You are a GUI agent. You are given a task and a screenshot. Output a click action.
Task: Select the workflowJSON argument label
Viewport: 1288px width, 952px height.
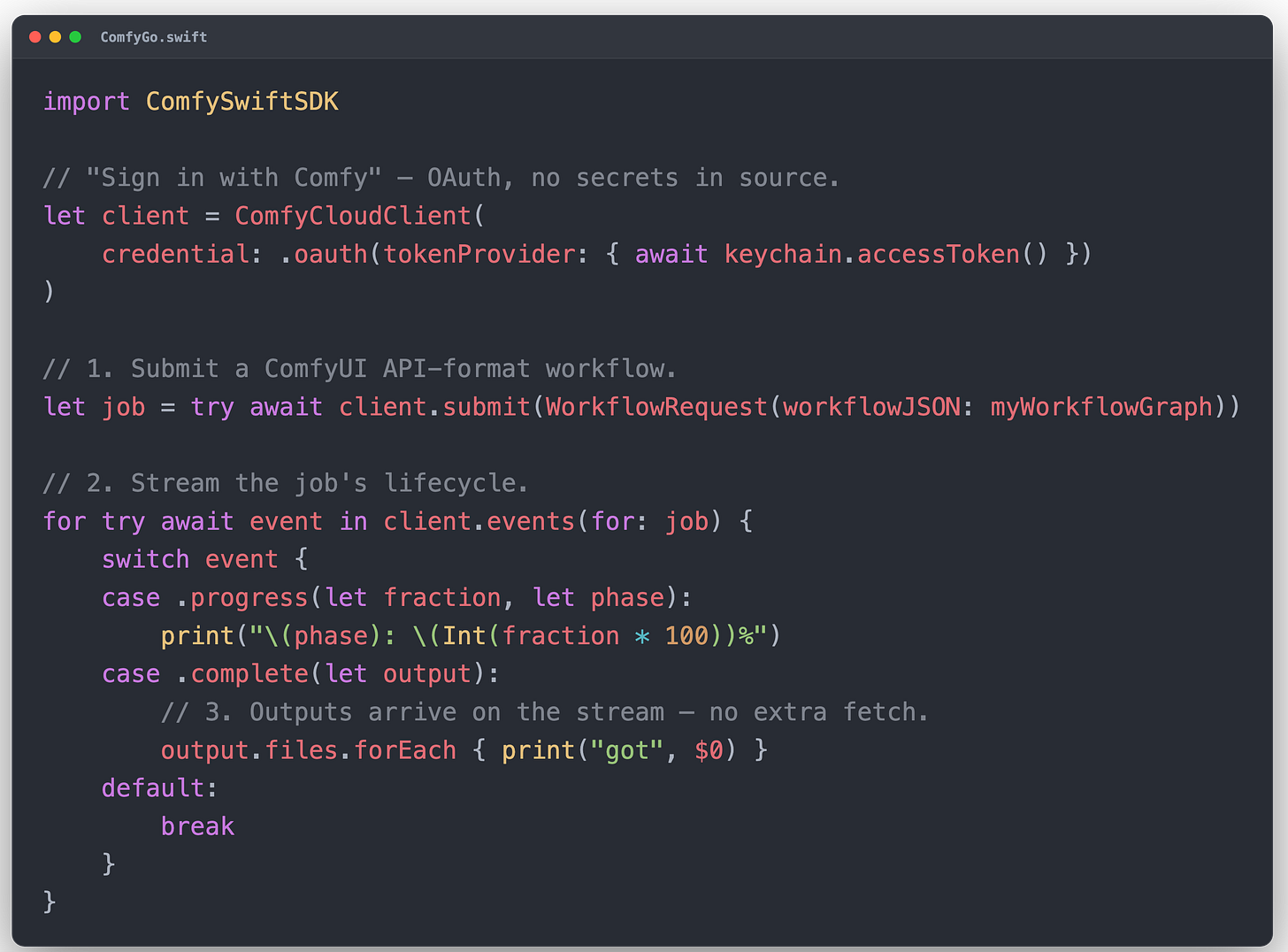tap(871, 407)
